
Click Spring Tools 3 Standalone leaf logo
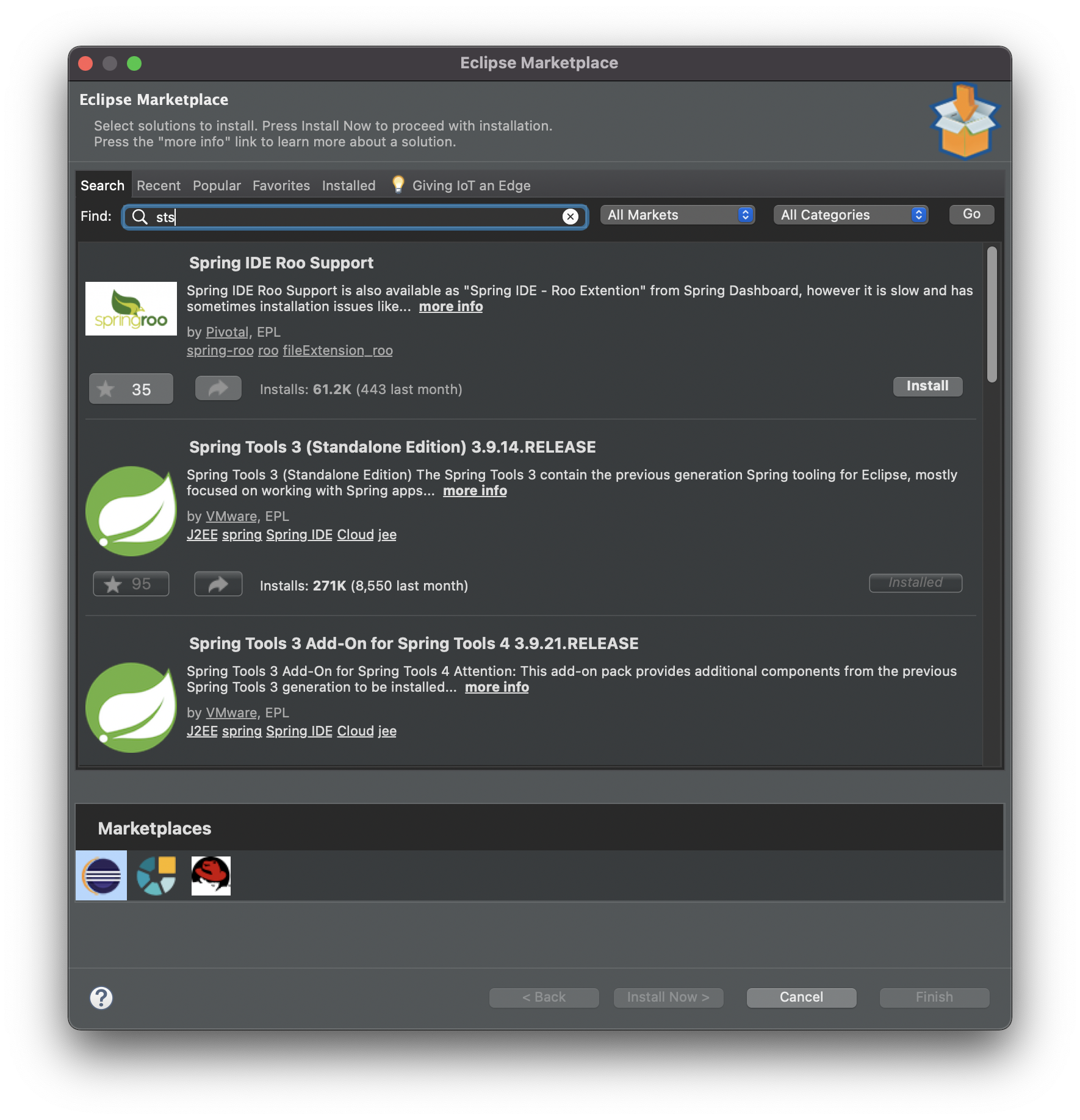coord(131,511)
